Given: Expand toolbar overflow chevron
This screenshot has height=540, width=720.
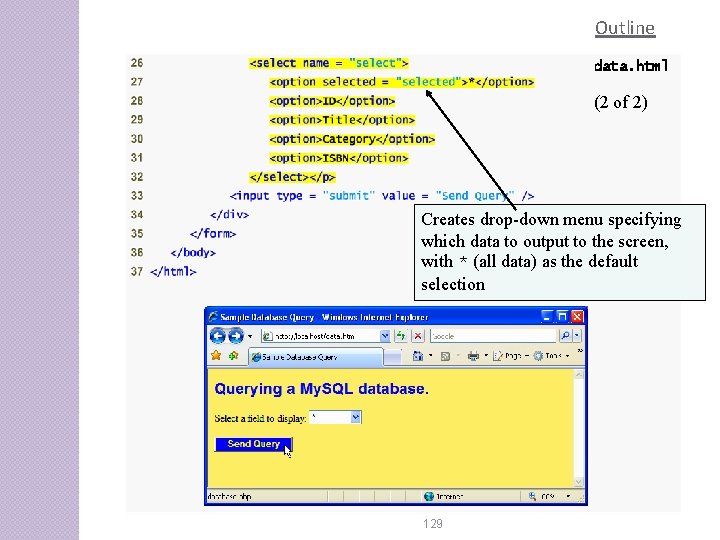Looking at the screenshot, I should (x=580, y=351).
